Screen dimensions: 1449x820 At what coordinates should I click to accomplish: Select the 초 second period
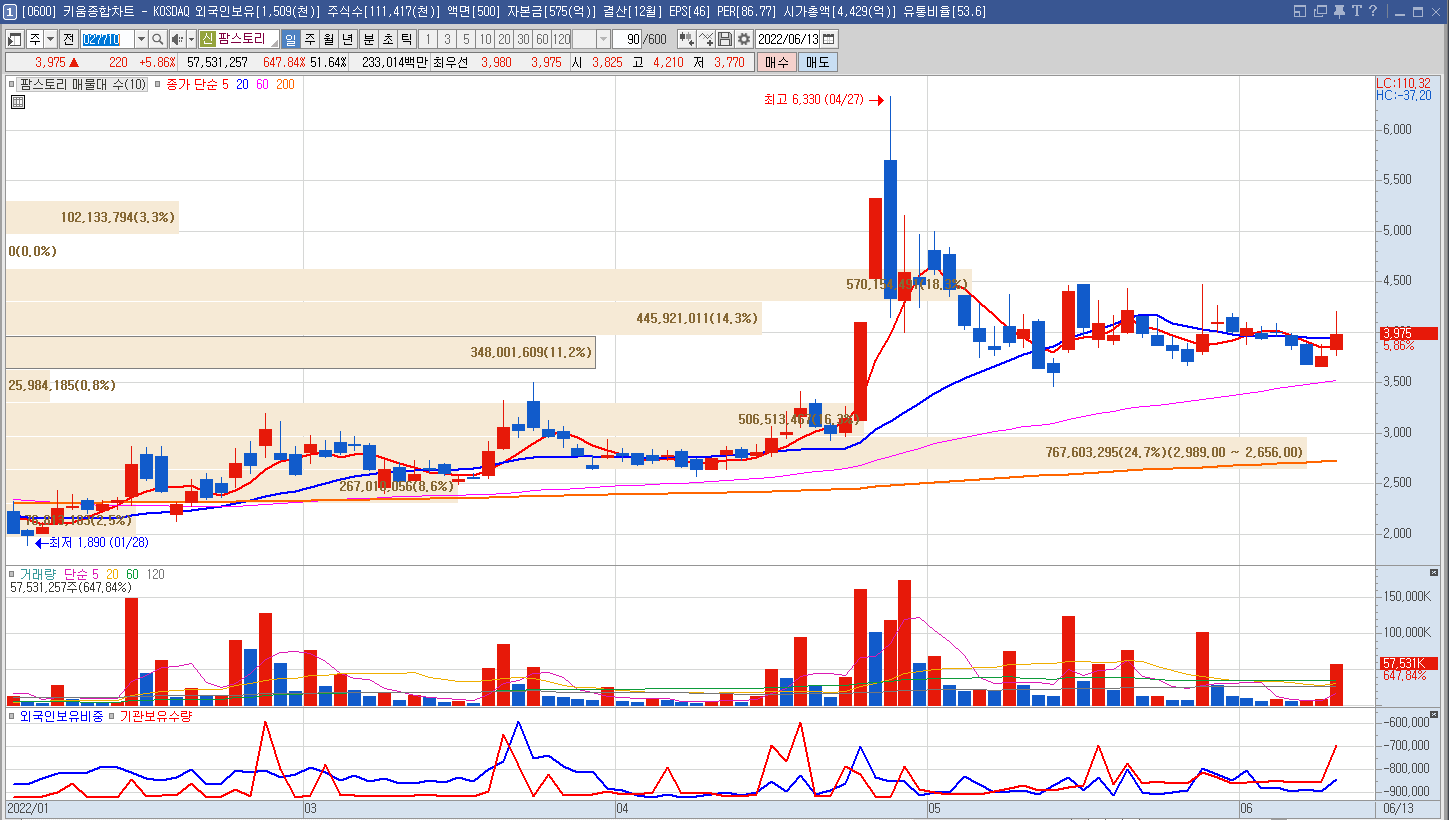[x=387, y=39]
